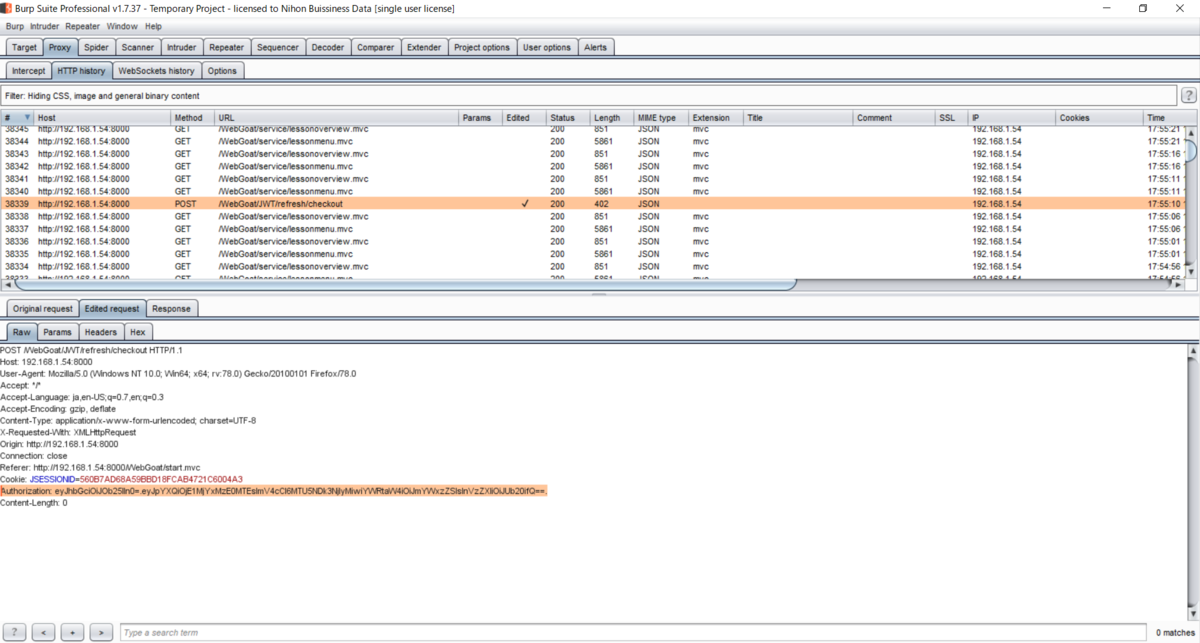Viewport: 1200px width, 643px height.
Task: Sort by the MIME type column header
Action: point(661,118)
